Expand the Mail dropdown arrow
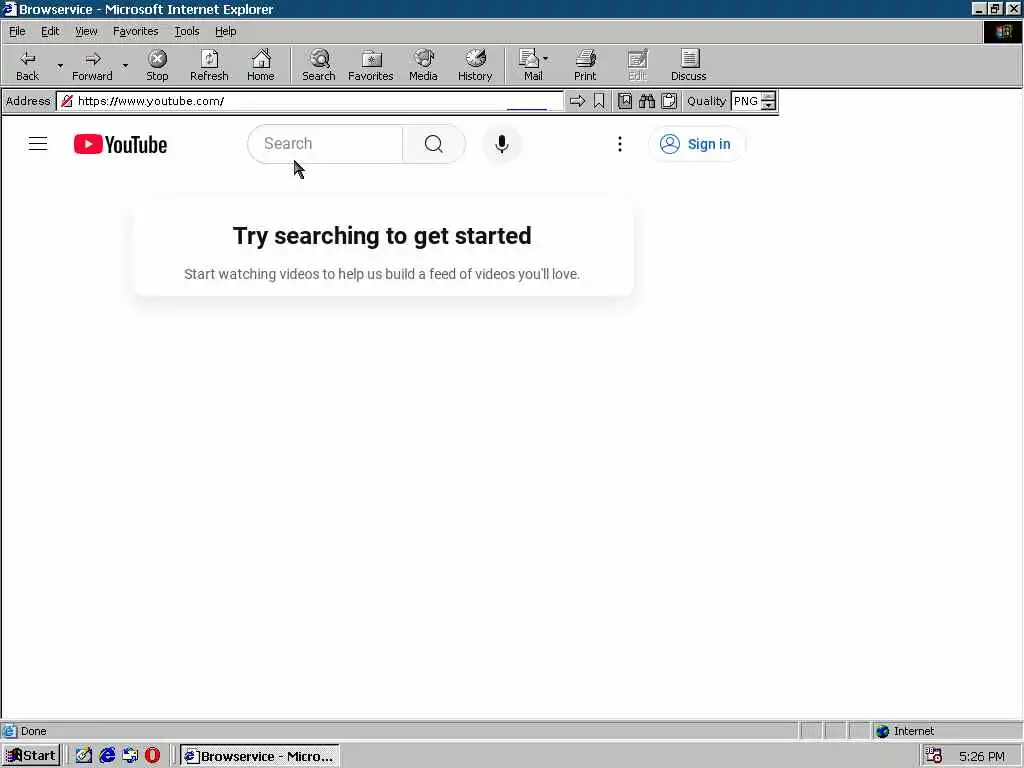The image size is (1024, 768). pos(546,59)
